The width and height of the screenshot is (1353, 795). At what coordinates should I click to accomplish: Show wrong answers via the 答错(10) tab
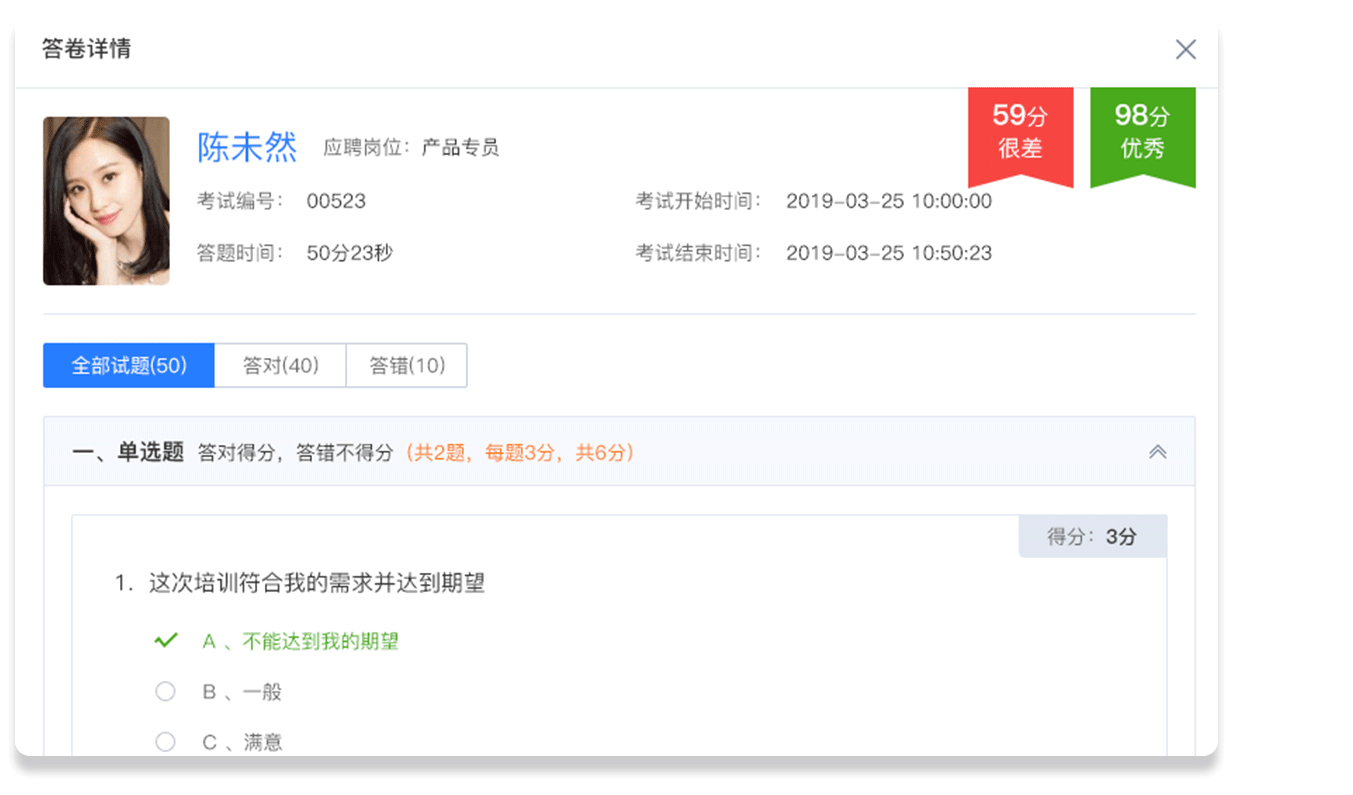click(x=406, y=366)
